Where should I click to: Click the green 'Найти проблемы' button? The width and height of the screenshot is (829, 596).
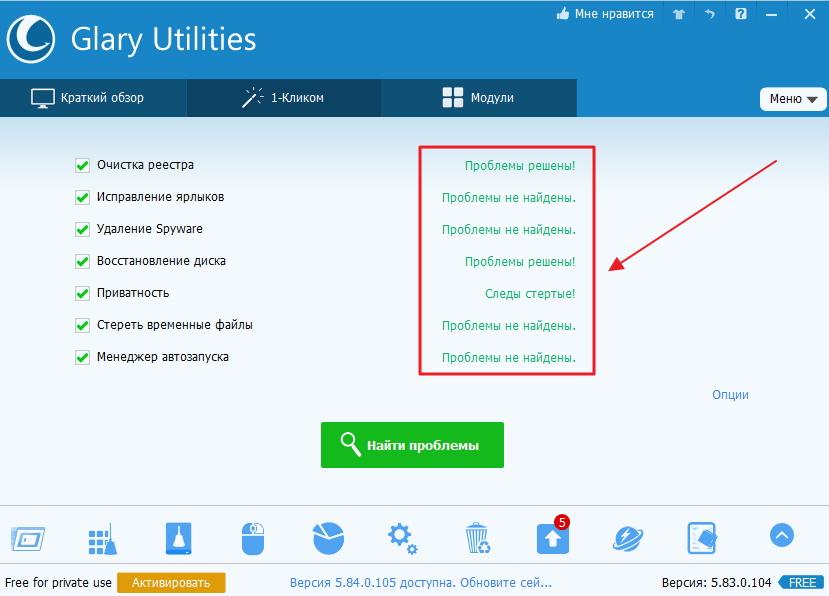point(412,445)
